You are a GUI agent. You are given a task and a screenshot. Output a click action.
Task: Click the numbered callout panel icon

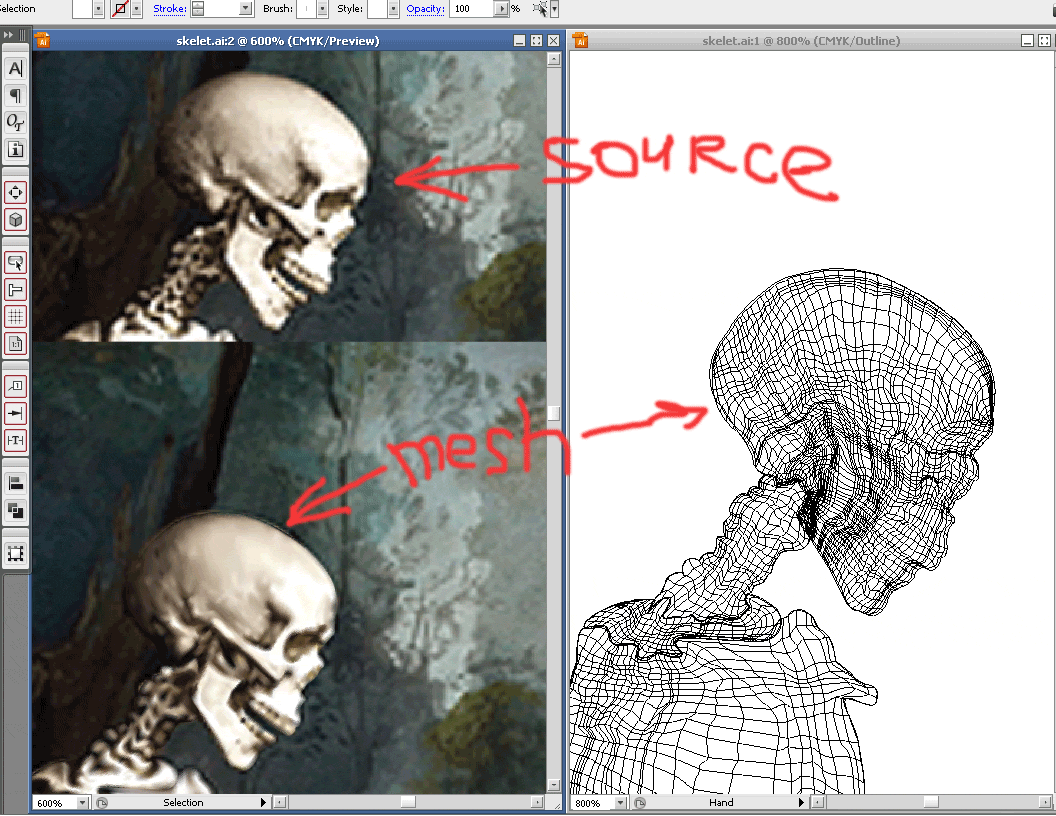15,386
